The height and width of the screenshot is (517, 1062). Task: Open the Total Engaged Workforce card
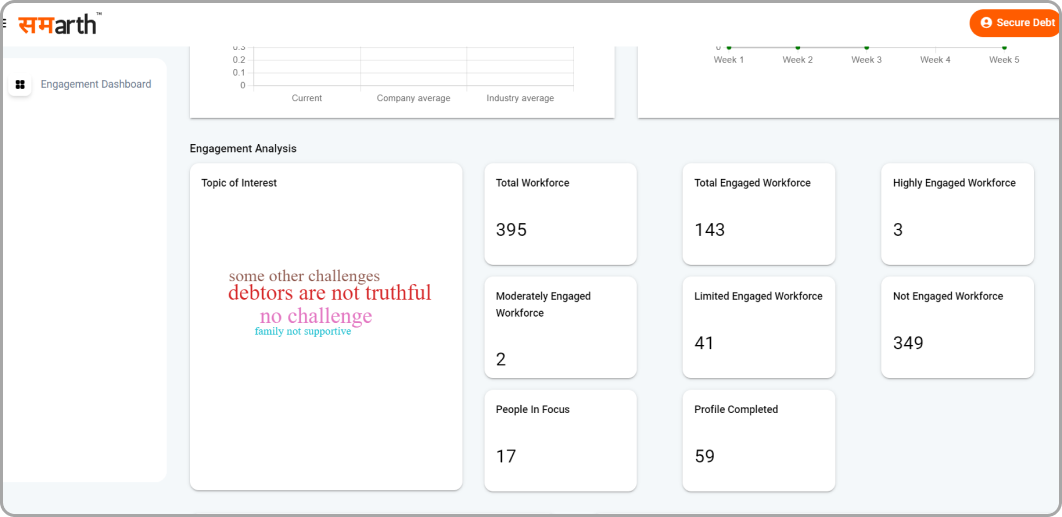point(758,214)
